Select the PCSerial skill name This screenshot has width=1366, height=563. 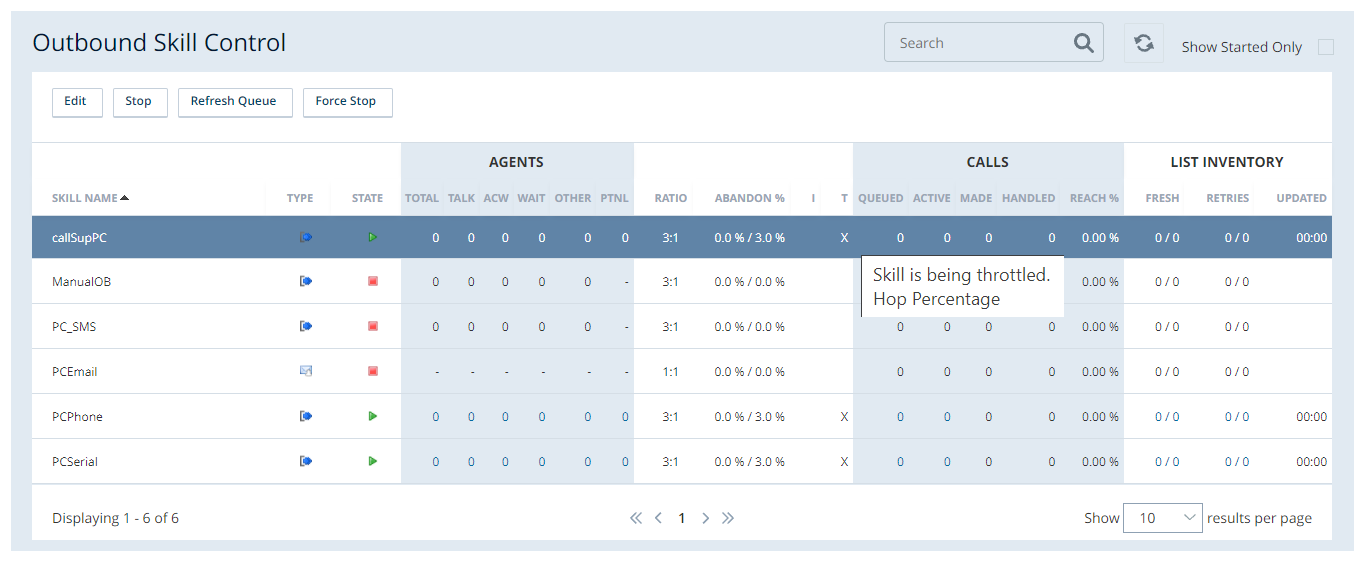pos(75,462)
